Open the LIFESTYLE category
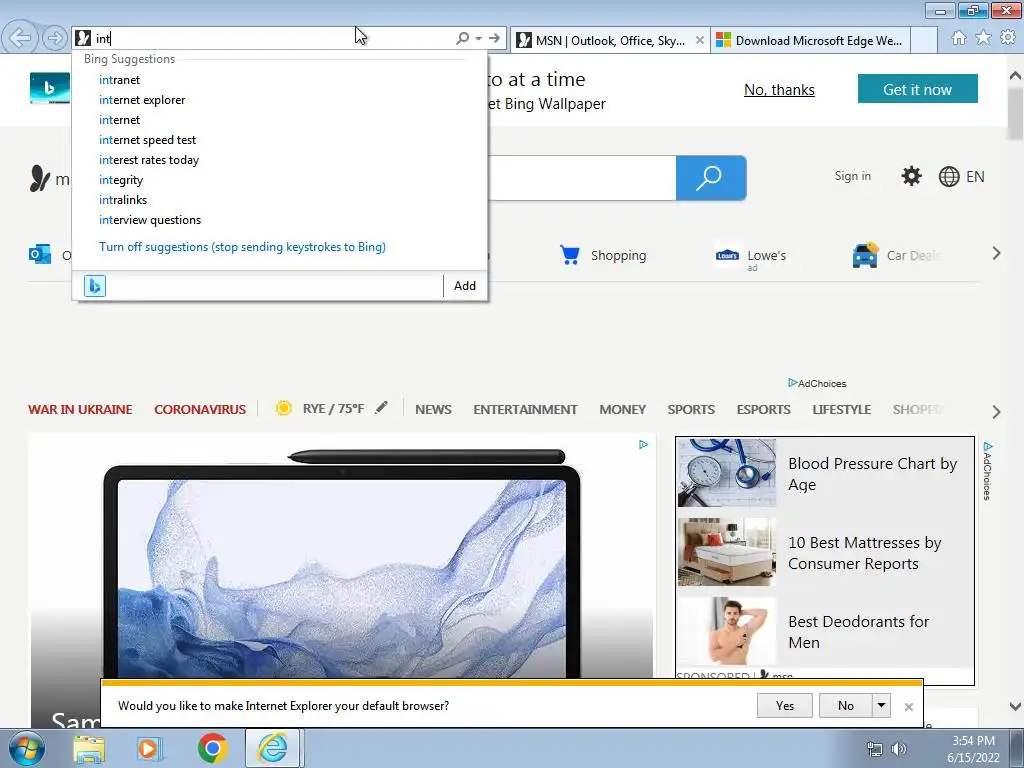 pyautogui.click(x=841, y=409)
